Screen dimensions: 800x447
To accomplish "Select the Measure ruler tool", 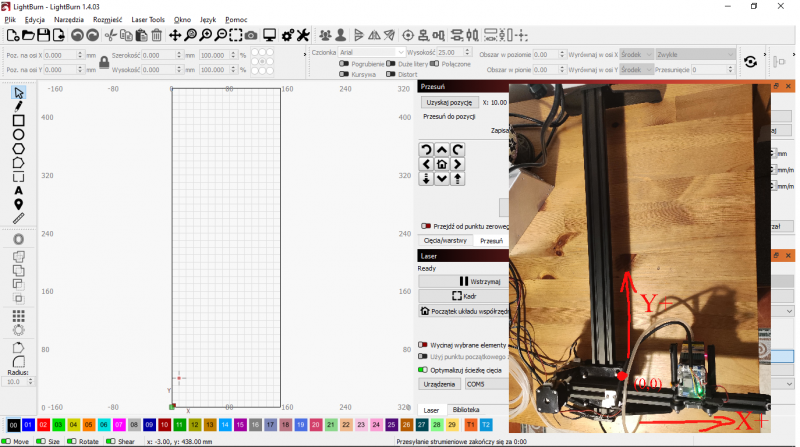I will click(18, 218).
